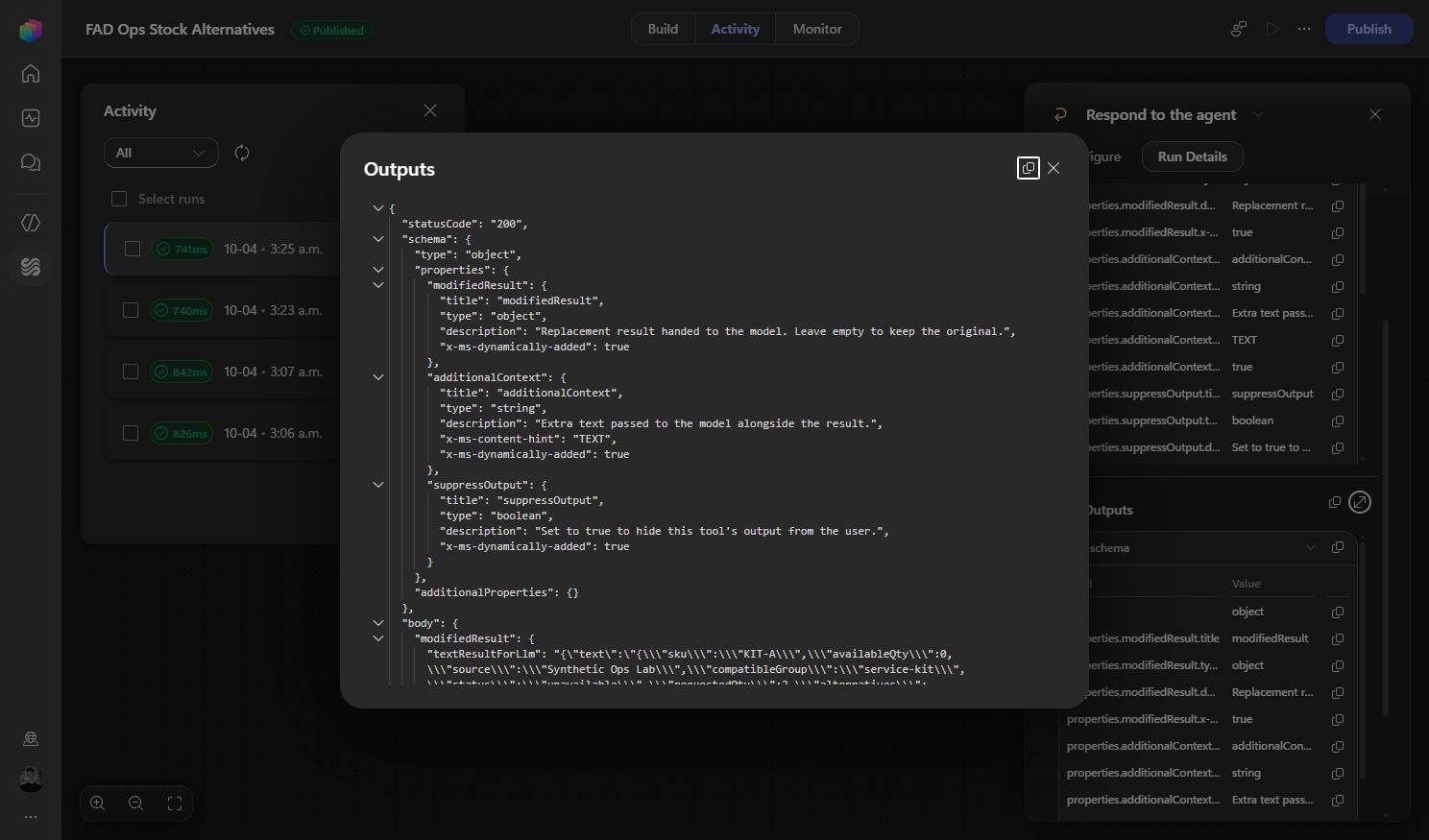
Task: Switch to the Activity tab
Action: coord(736,29)
